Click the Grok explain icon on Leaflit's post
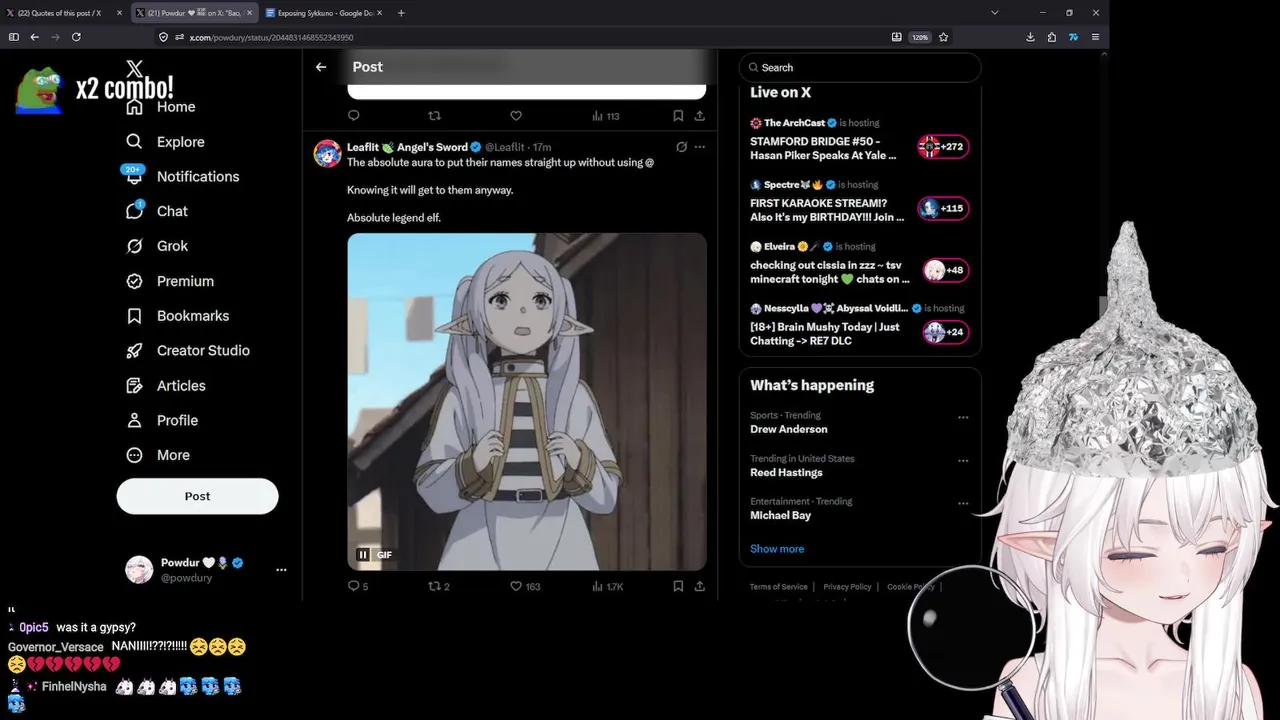Viewport: 1280px width, 720px height. click(x=681, y=147)
